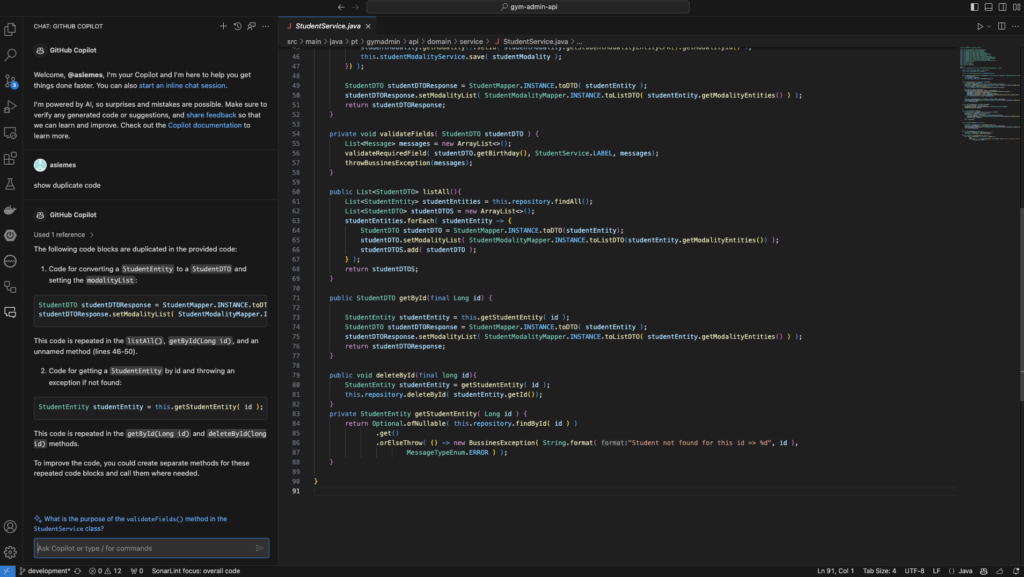Open the StudentService.java breadcrumb item
The image size is (1024, 577).
point(535,42)
